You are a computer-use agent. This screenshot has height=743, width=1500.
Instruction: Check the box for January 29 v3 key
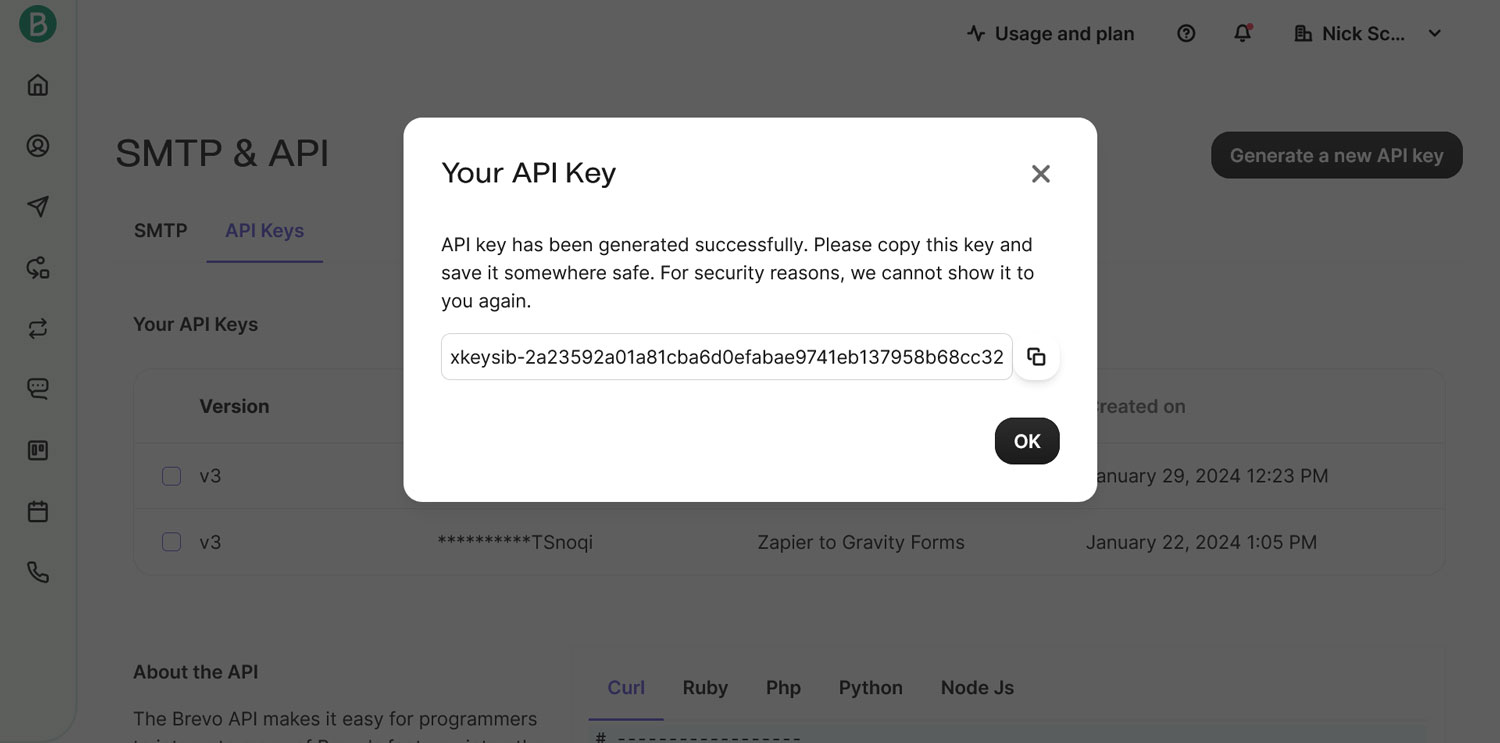tap(171, 476)
